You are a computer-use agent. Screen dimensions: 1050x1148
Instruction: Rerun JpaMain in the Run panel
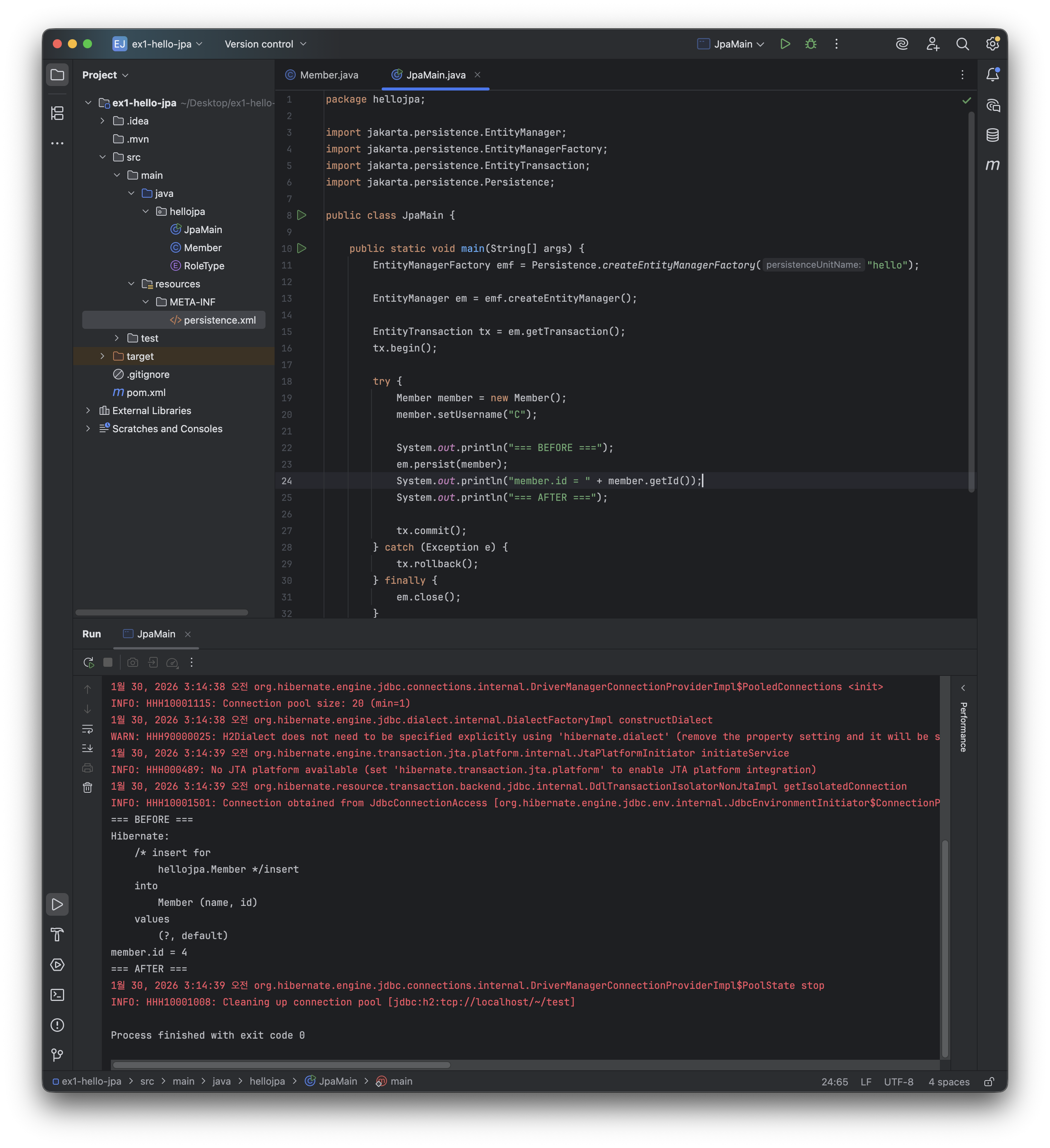88,662
